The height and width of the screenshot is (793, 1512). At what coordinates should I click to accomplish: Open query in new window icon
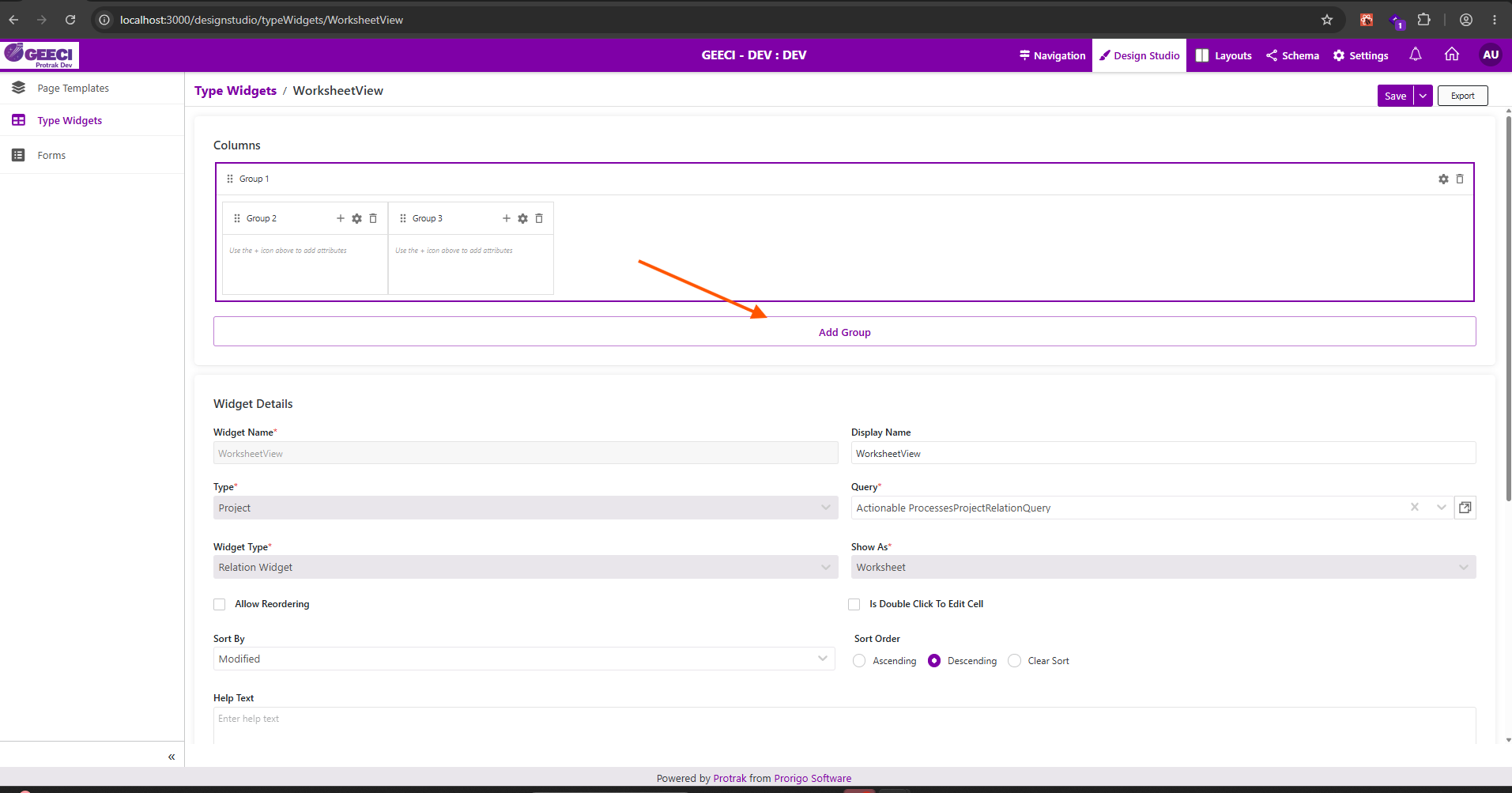click(1465, 508)
